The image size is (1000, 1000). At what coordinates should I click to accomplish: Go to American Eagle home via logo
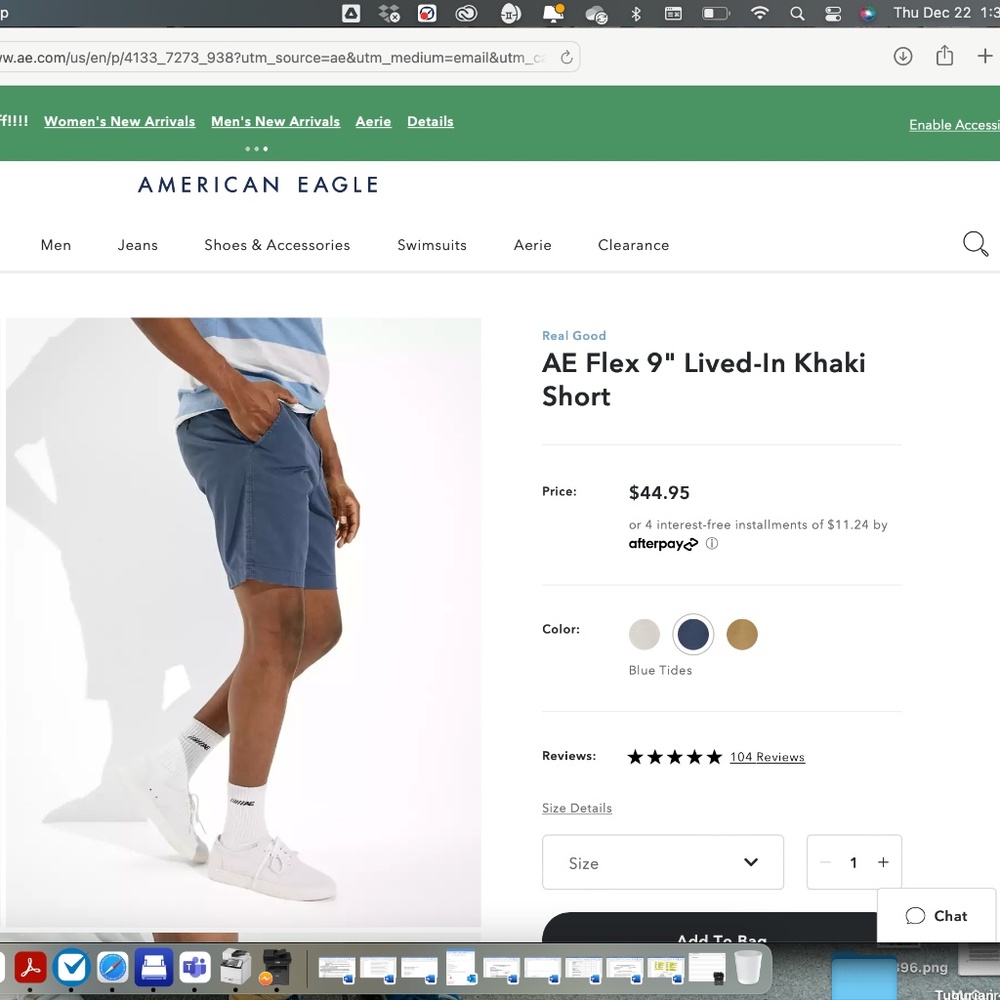point(258,185)
